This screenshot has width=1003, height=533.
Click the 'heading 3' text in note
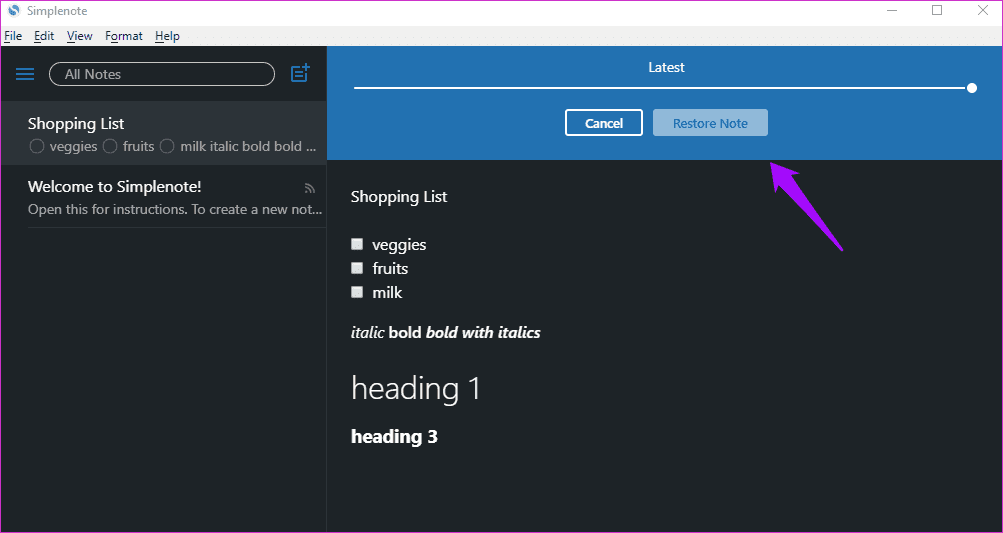tap(394, 436)
